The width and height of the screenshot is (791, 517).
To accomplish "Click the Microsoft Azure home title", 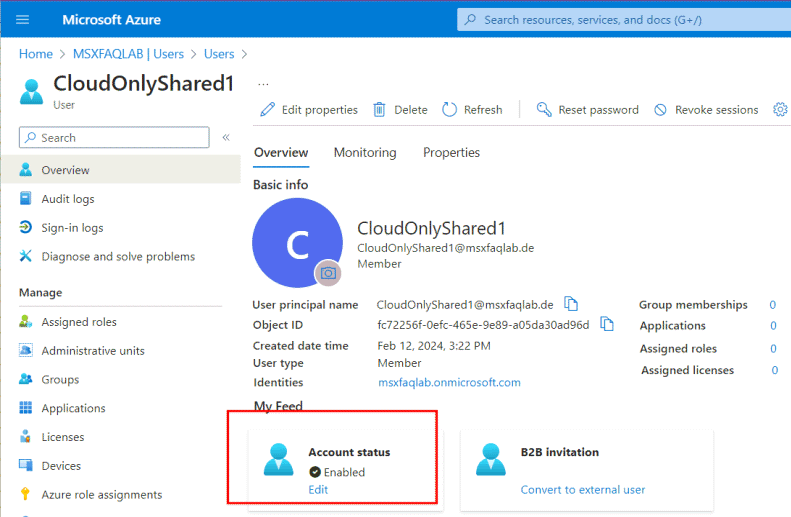I will click(111, 20).
